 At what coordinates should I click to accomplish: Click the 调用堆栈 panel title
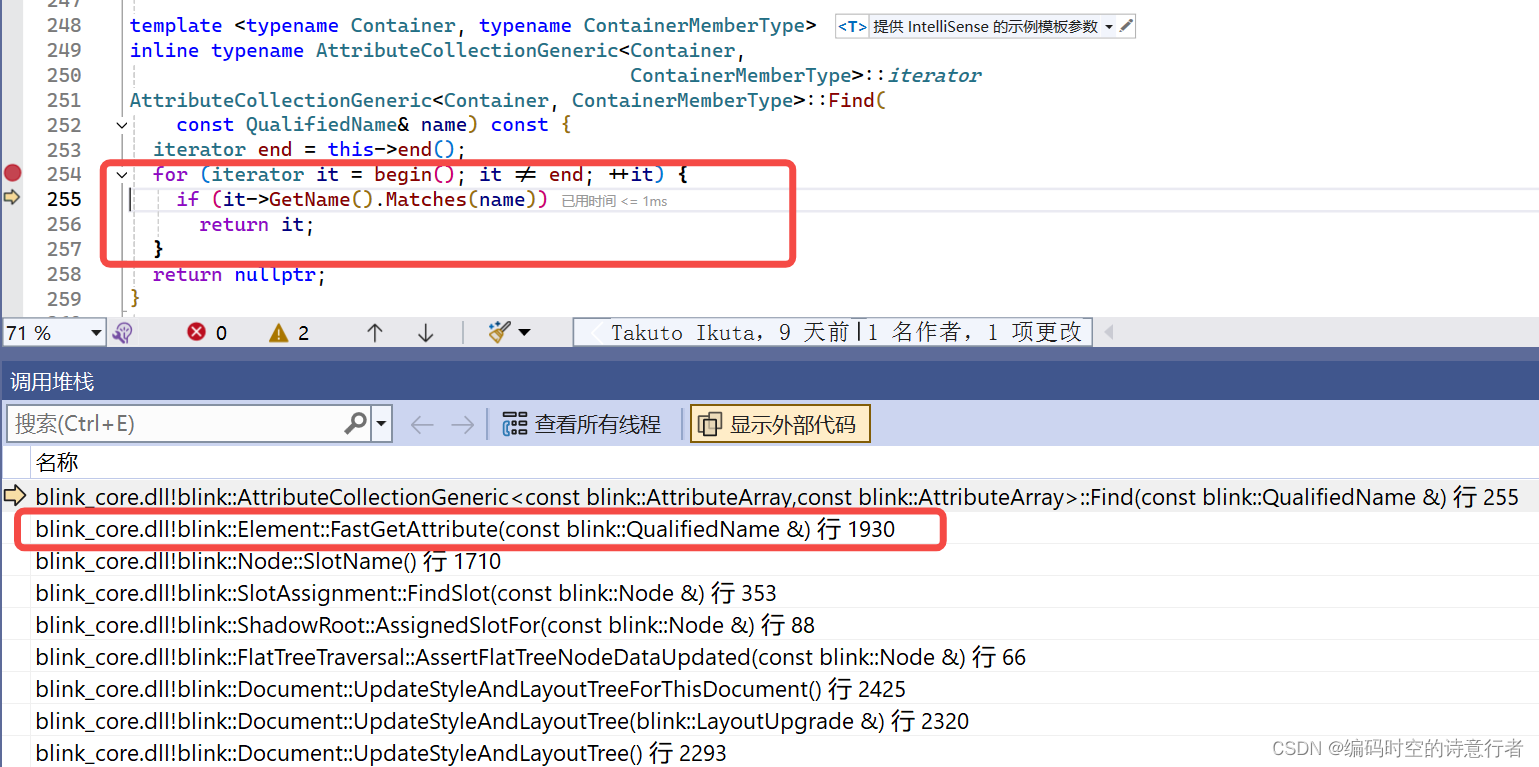52,381
